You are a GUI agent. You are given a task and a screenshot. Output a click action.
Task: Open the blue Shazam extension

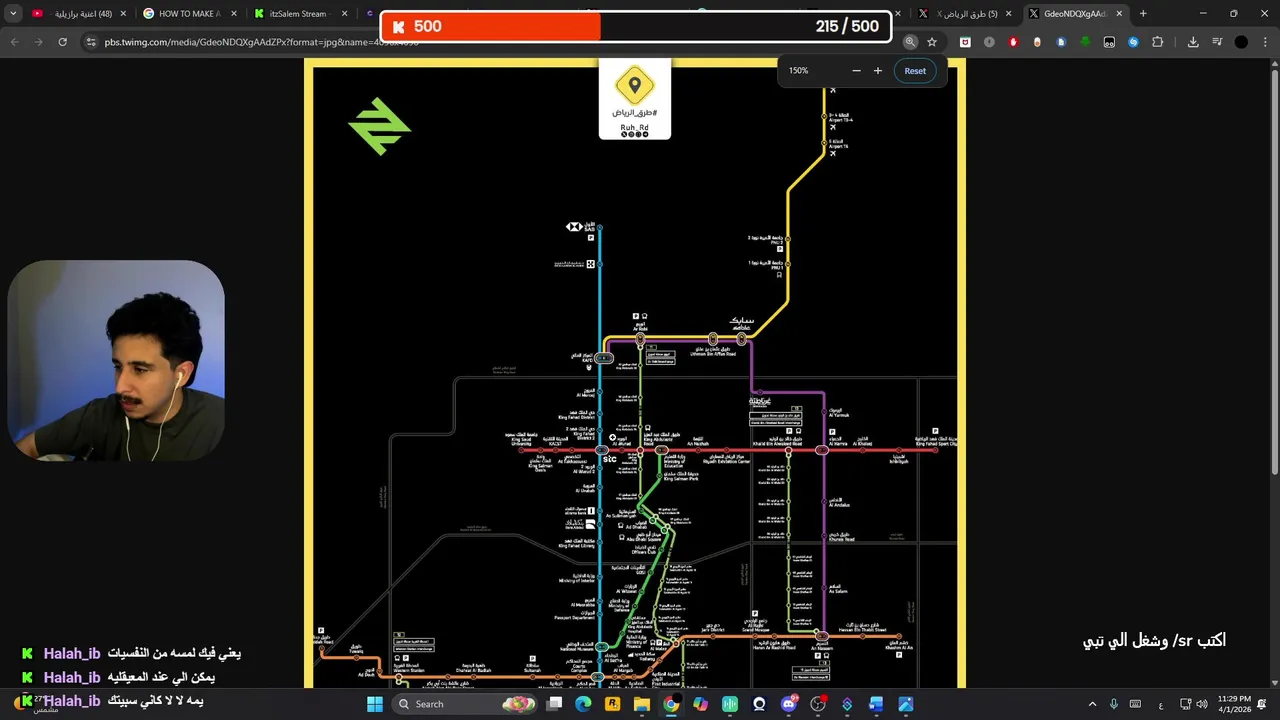(1133, 42)
